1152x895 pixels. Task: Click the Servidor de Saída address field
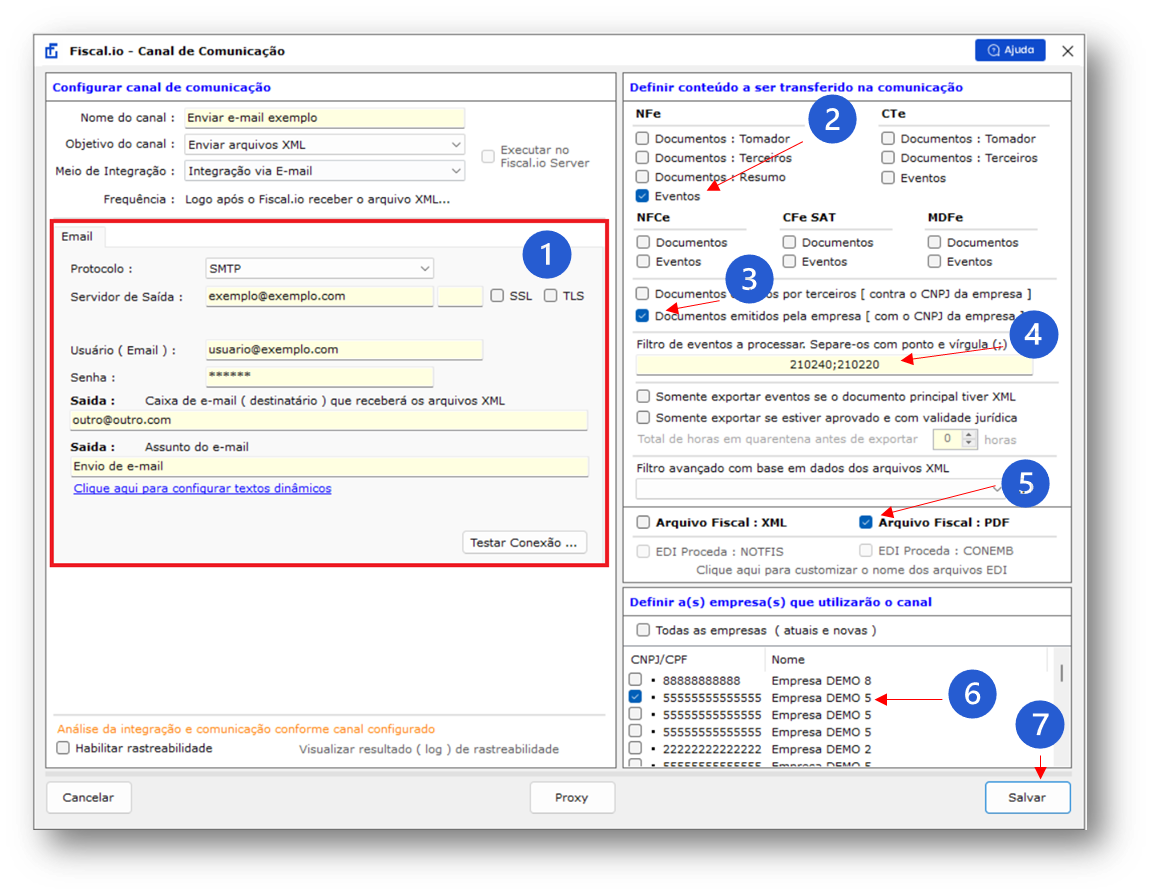[319, 296]
